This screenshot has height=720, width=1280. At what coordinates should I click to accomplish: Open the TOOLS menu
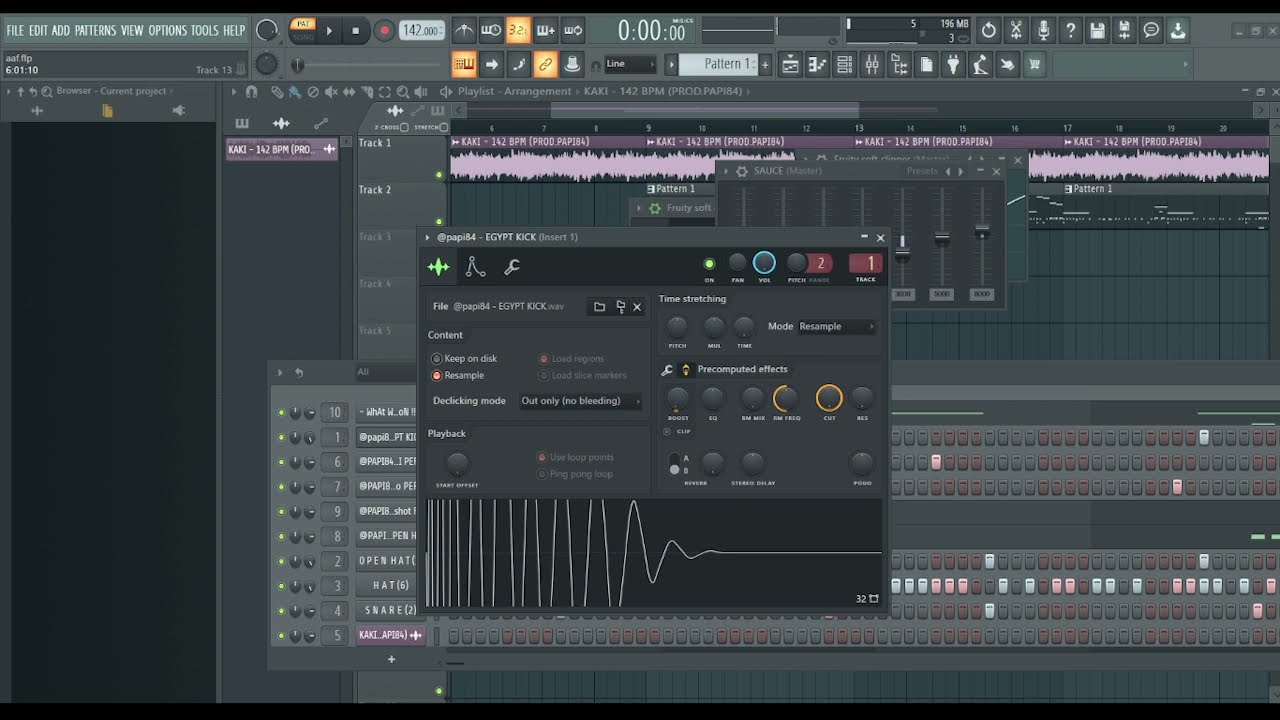204,31
